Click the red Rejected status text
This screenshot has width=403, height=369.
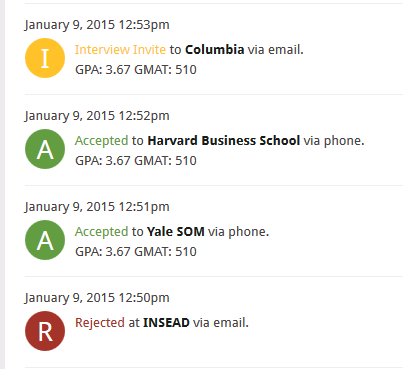click(x=100, y=323)
